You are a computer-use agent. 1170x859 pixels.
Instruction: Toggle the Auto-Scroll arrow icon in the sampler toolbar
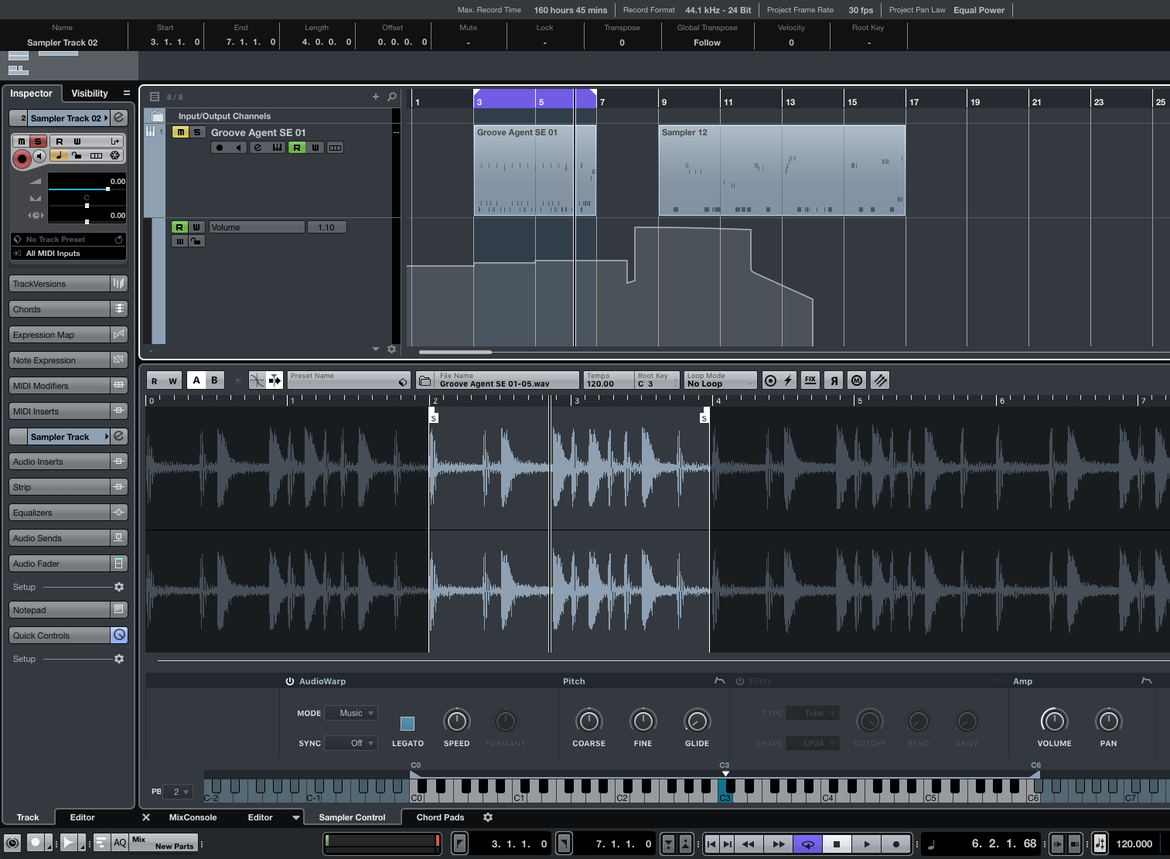[x=275, y=381]
